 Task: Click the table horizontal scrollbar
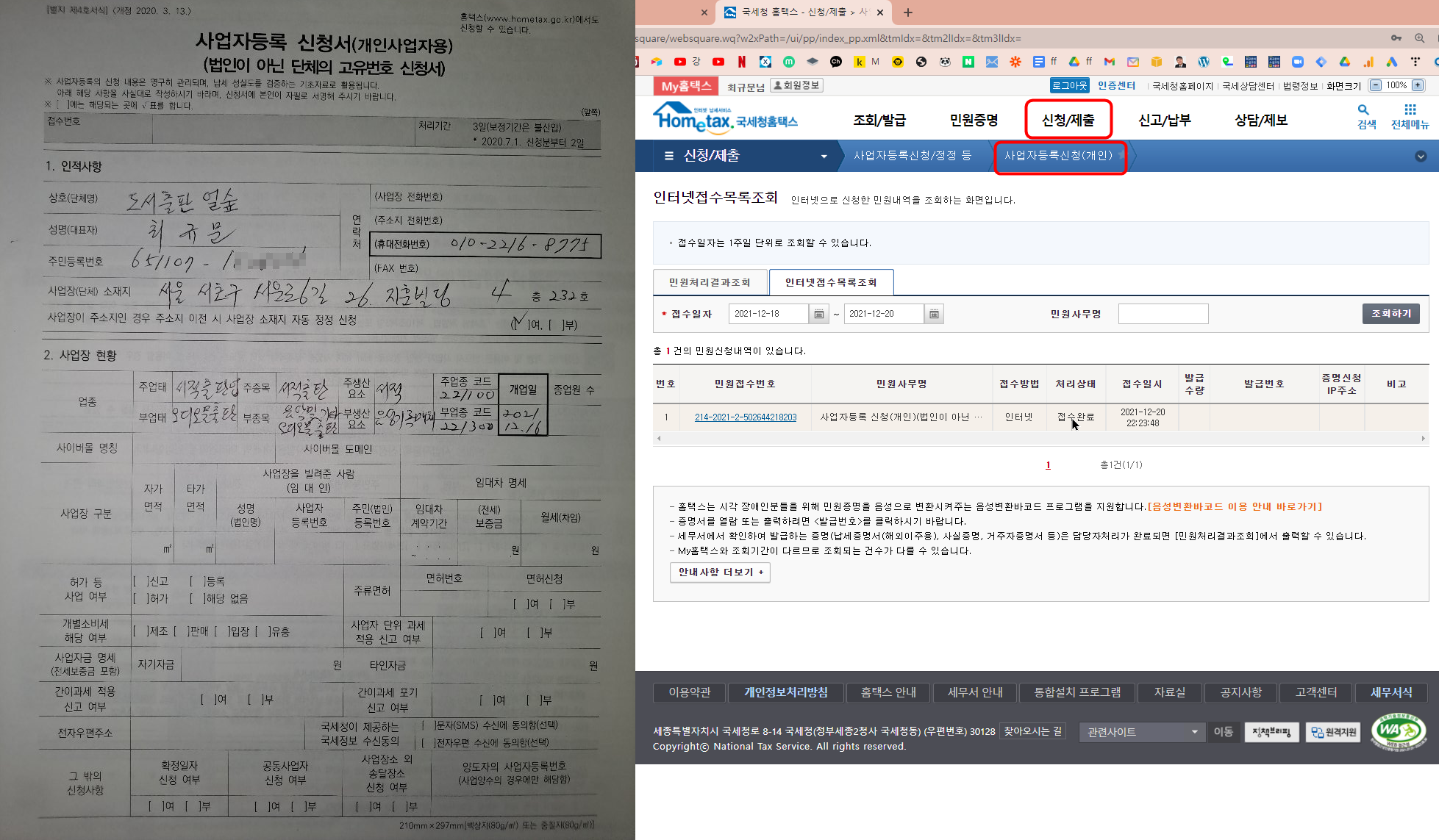coord(1040,438)
